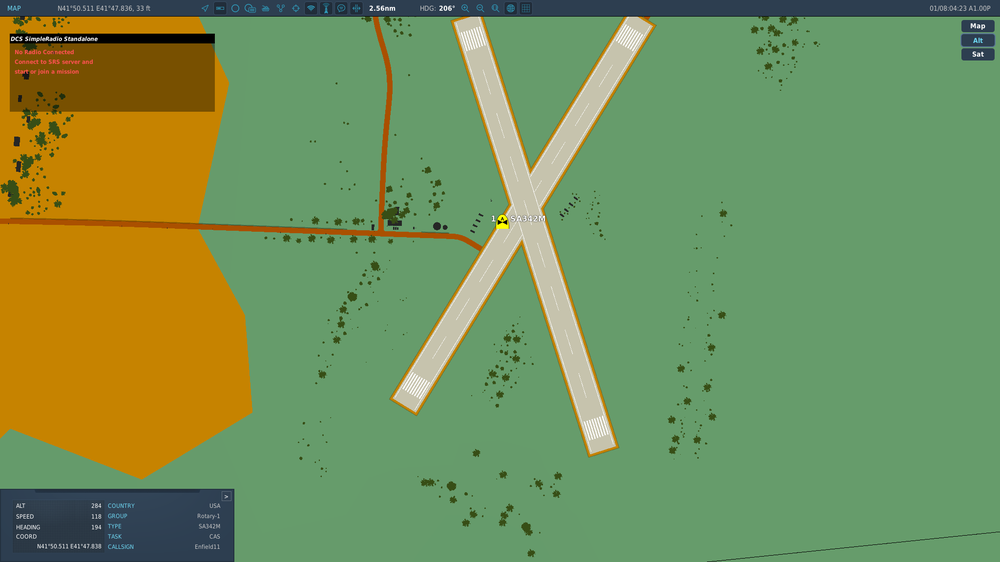The width and height of the screenshot is (1000, 562).
Task: Click the four-arrow pan map icon
Action: [357, 8]
